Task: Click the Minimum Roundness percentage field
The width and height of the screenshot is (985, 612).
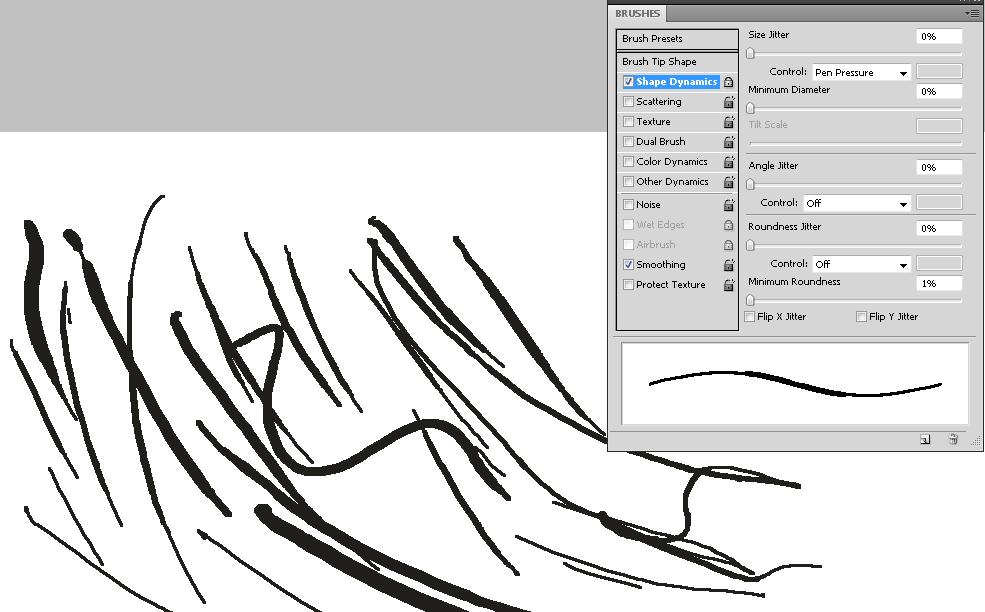Action: coord(939,284)
